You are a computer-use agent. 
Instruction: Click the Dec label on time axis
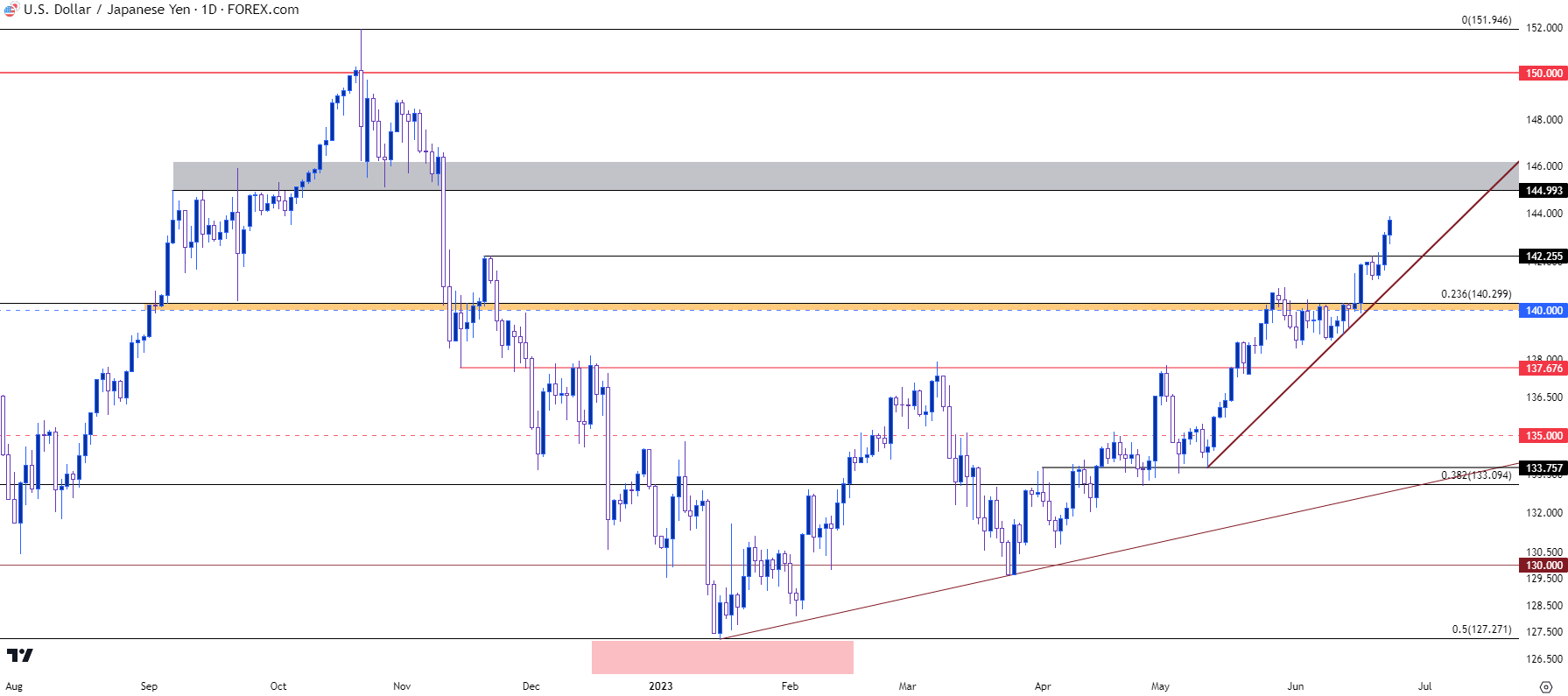531,686
